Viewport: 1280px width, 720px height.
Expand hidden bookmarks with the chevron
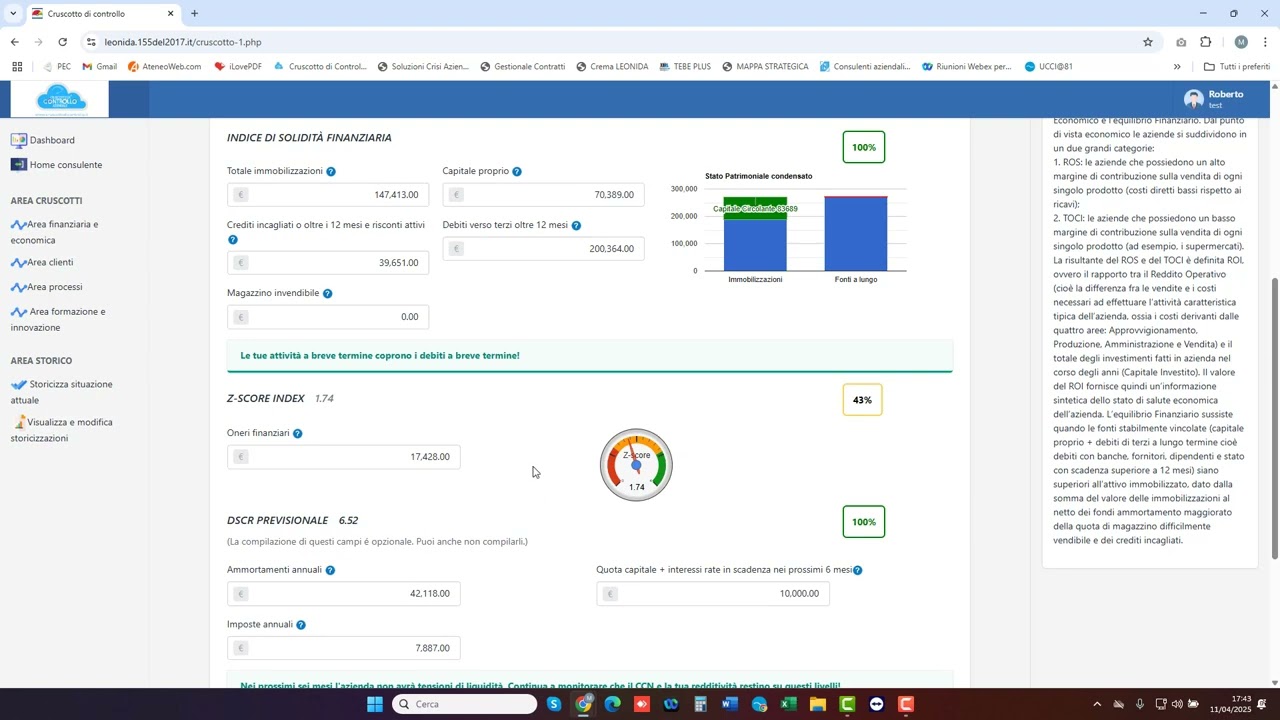pyautogui.click(x=1177, y=67)
